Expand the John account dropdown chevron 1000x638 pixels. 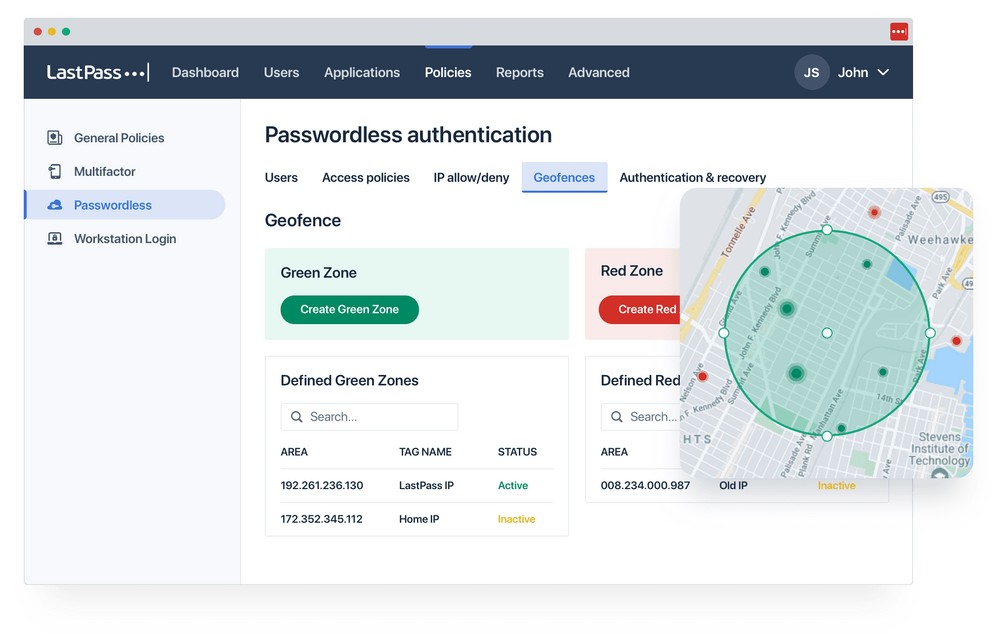click(883, 72)
